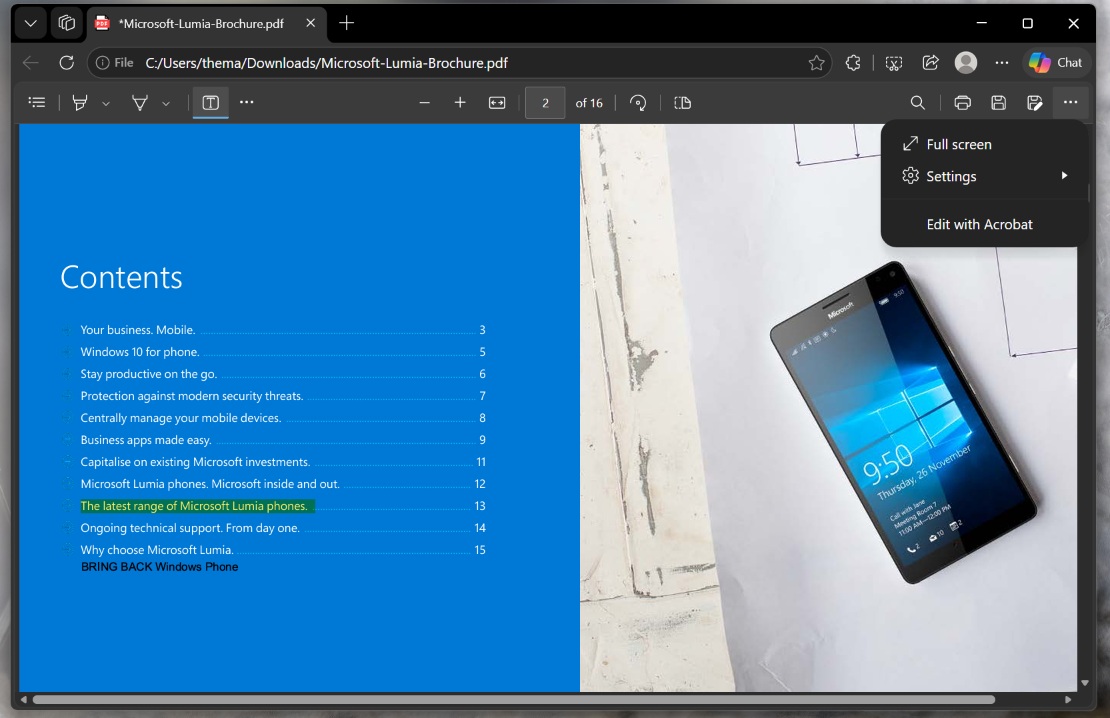
Task: Choose Full screen from the menu
Action: click(984, 144)
